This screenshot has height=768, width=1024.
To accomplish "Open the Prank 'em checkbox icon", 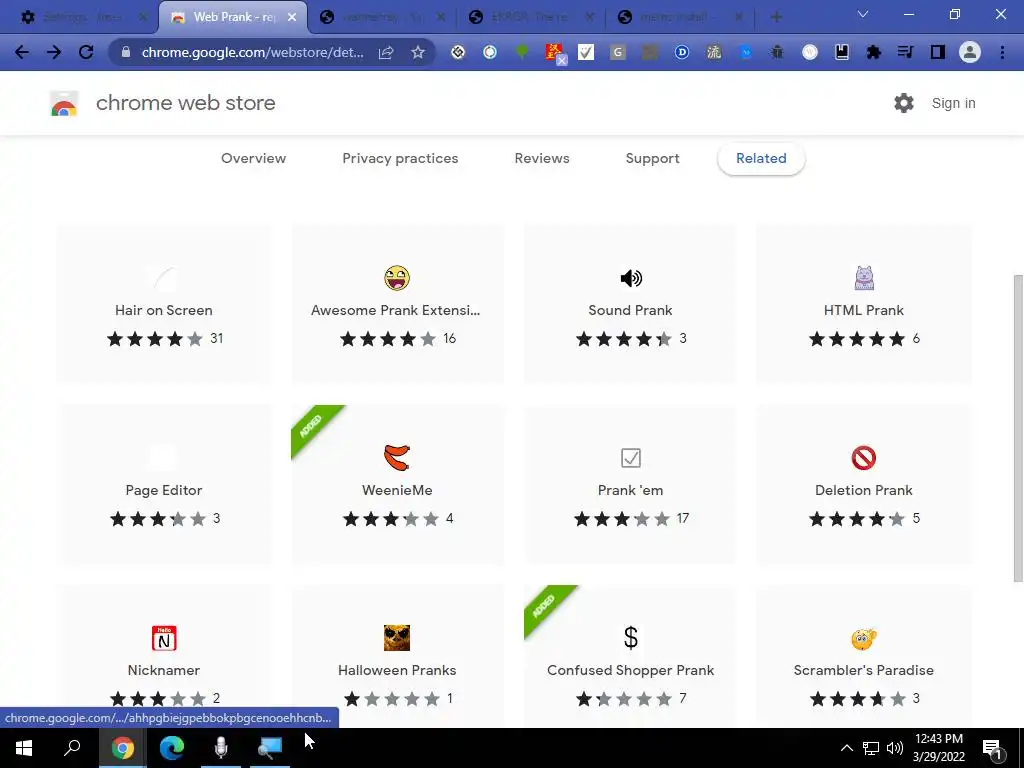I will coord(631,458).
